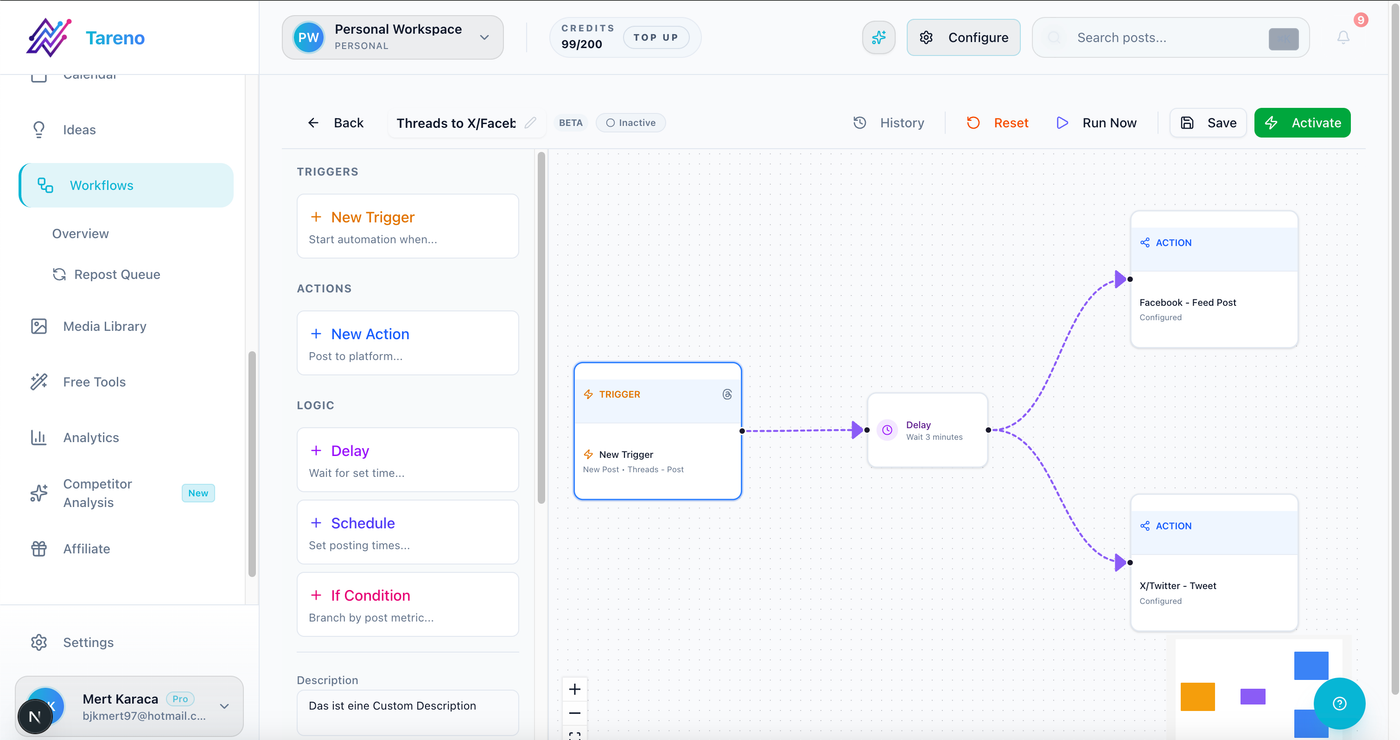
Task: Select the X/Twitter - Tweet node
Action: coord(1214,563)
